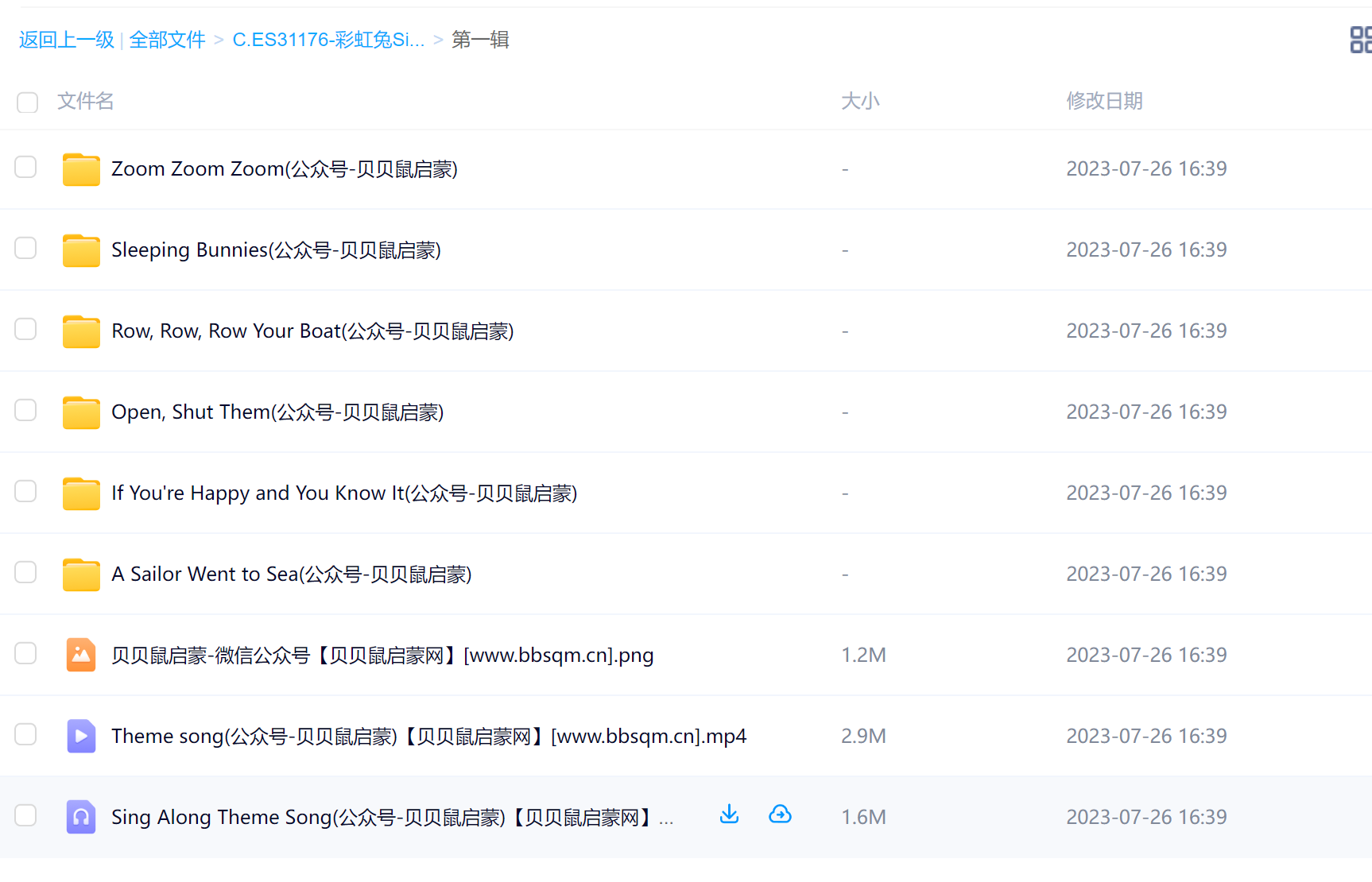
Task: Check the box for Row, Row, Row Your Boat
Action: pos(26,330)
